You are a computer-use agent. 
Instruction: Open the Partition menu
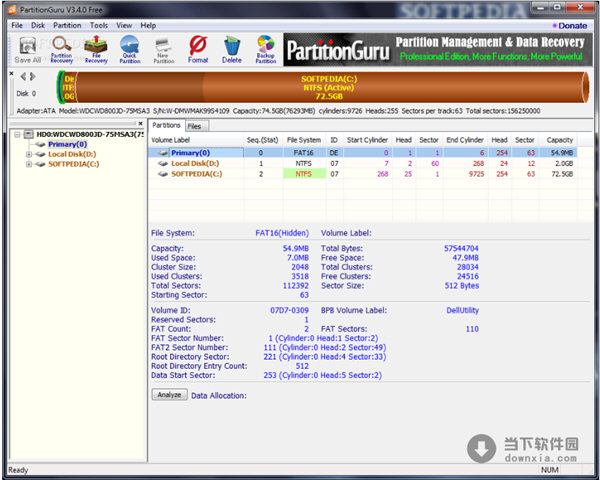[67, 26]
